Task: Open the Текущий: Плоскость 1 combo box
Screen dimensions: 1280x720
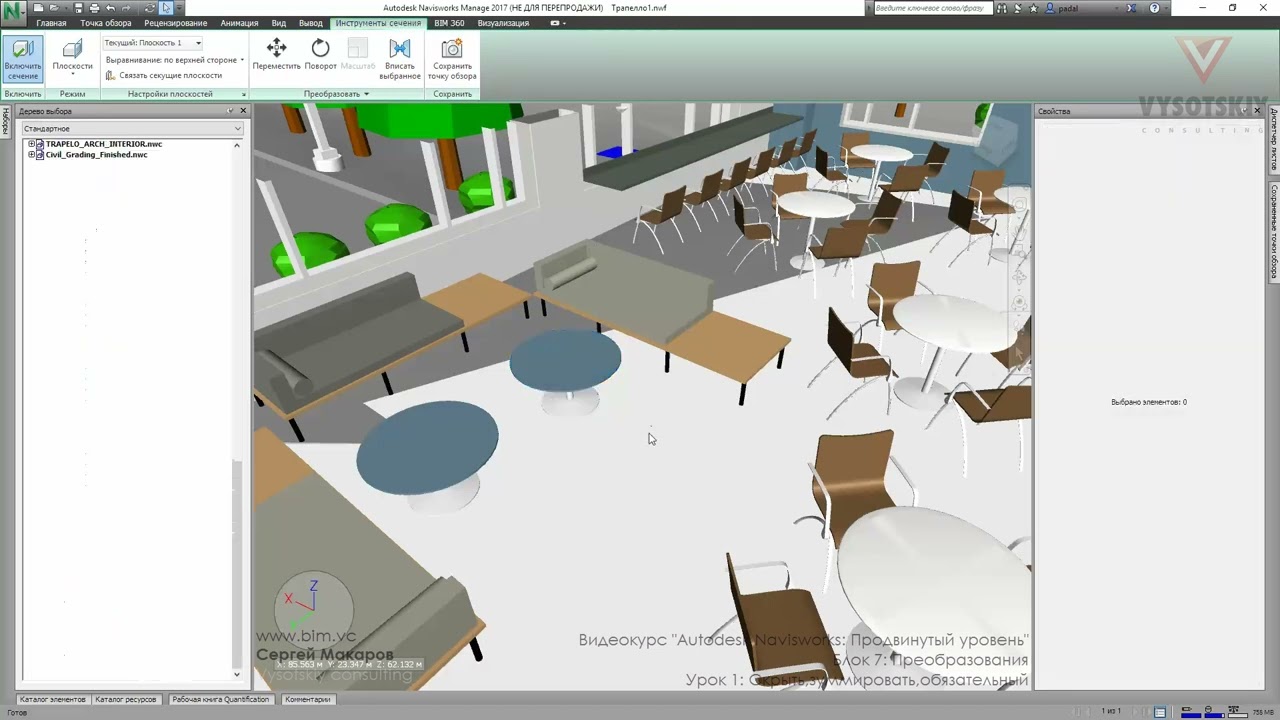Action: pos(152,43)
